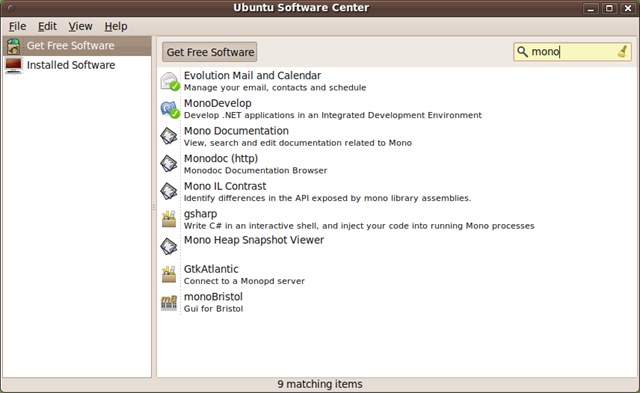Click the Get Free Software breadcrumb button
Viewport: 640px width, 393px height.
point(210,52)
